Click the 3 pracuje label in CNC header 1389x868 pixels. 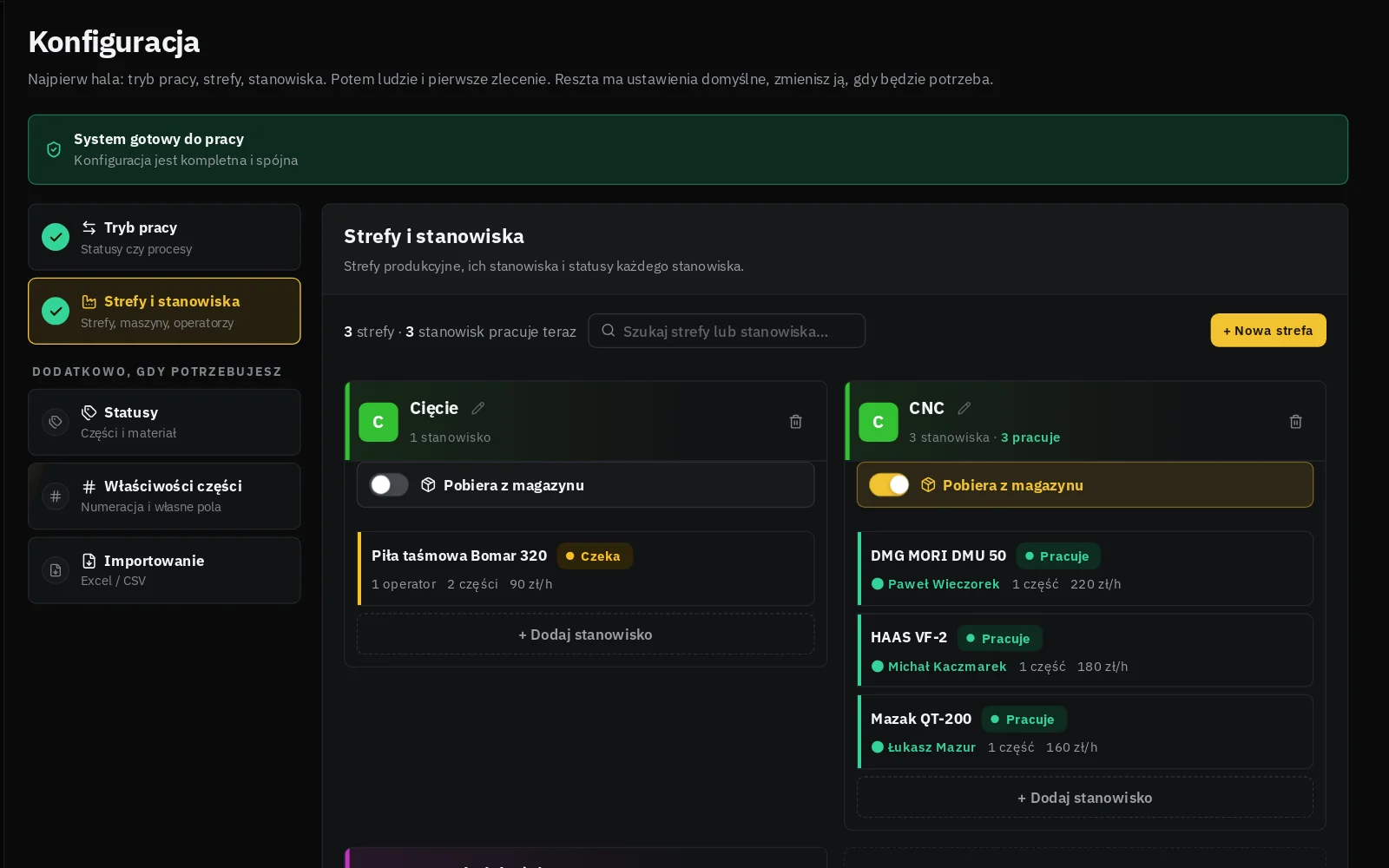pos(1030,437)
